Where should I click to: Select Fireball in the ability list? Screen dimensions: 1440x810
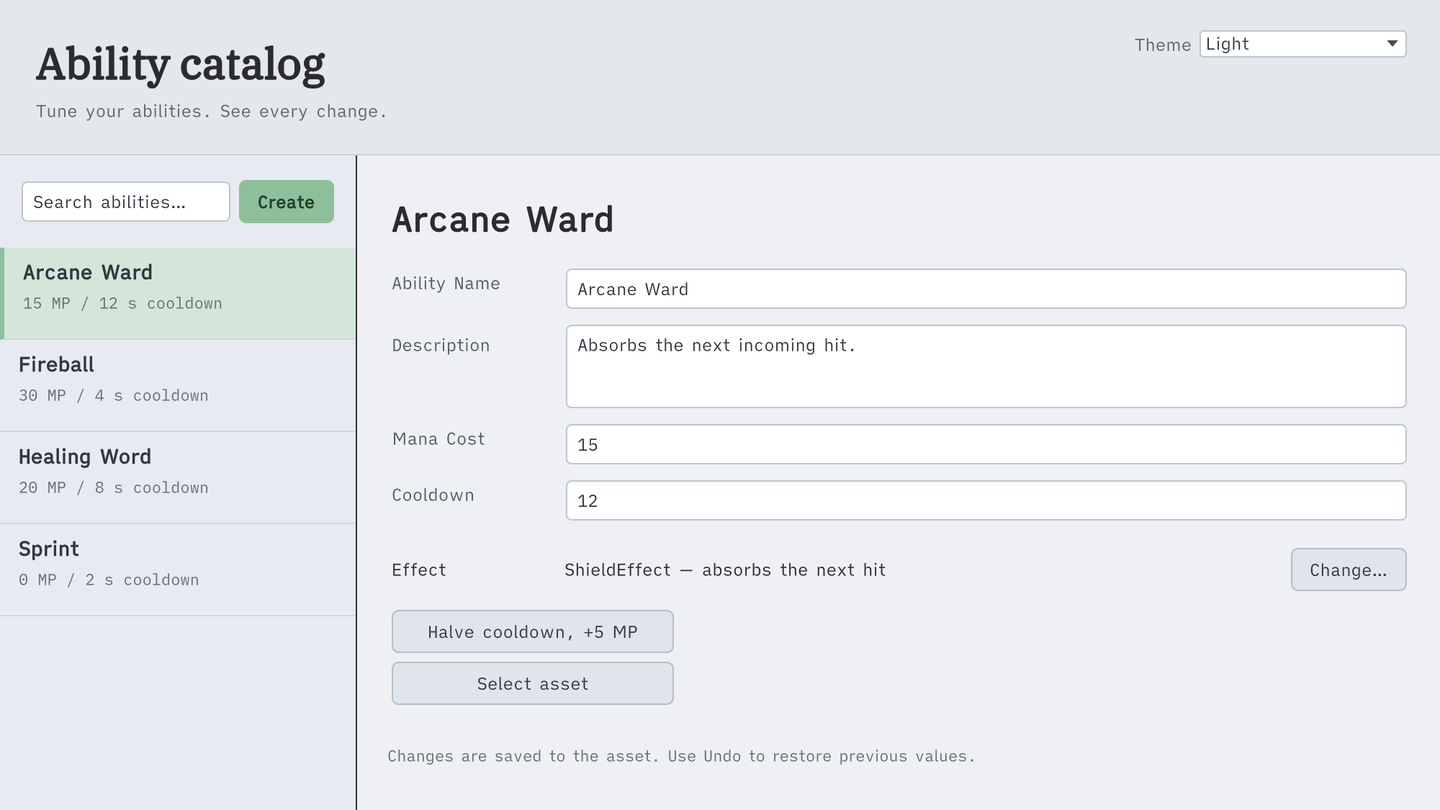point(178,385)
